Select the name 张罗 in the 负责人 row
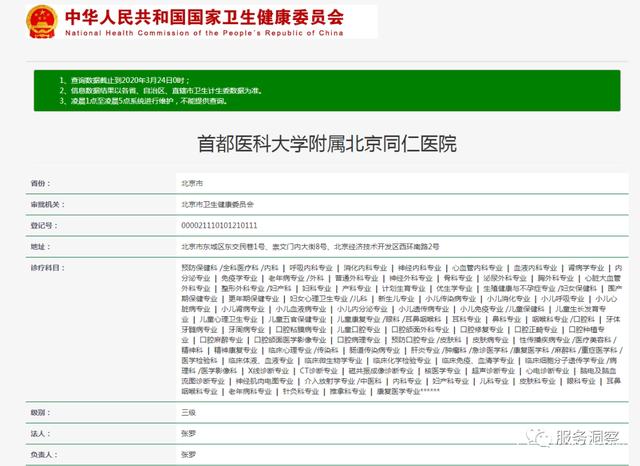The image size is (640, 466). (x=187, y=454)
